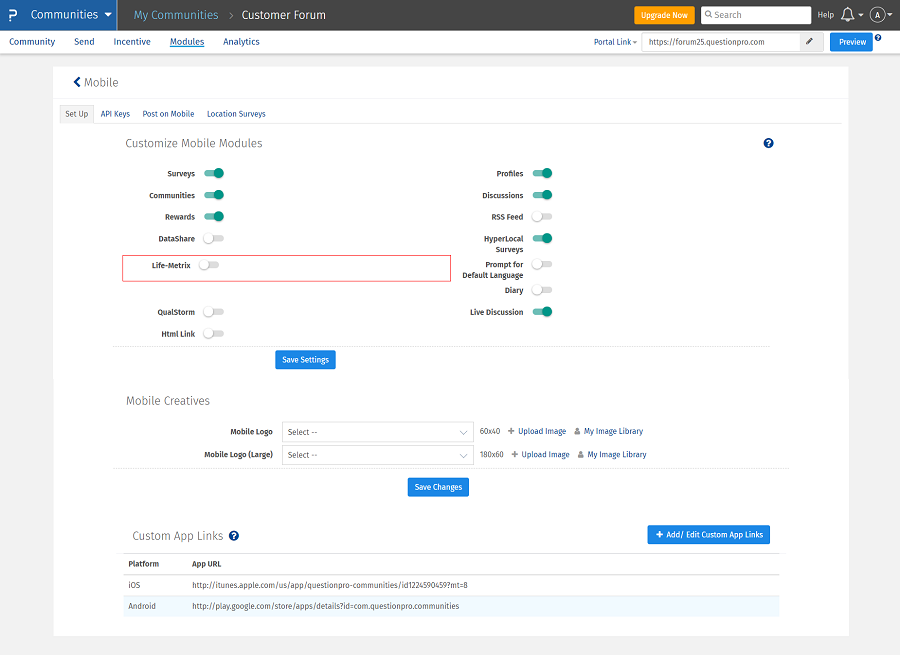Toggle the Communities module switch
The width and height of the screenshot is (900, 655).
214,195
